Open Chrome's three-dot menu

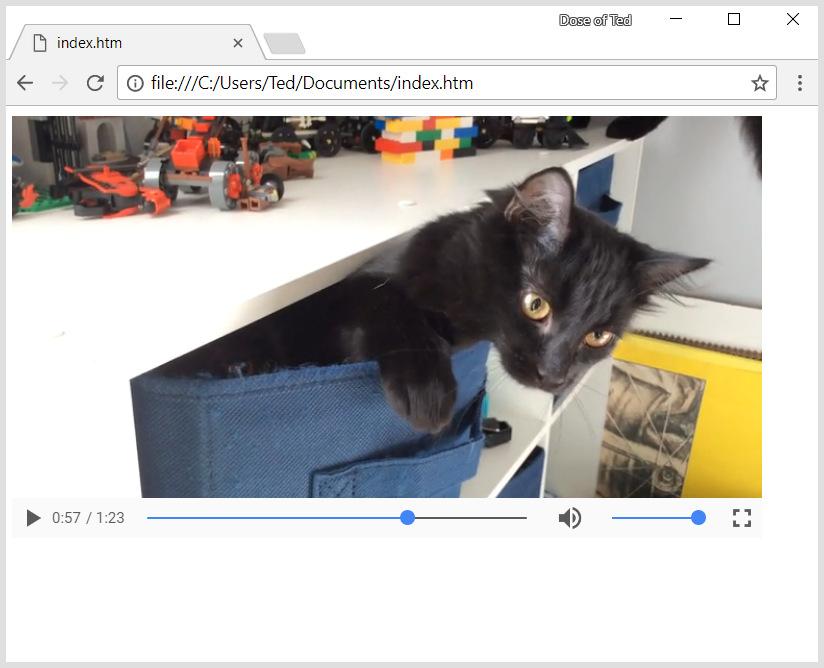point(800,83)
